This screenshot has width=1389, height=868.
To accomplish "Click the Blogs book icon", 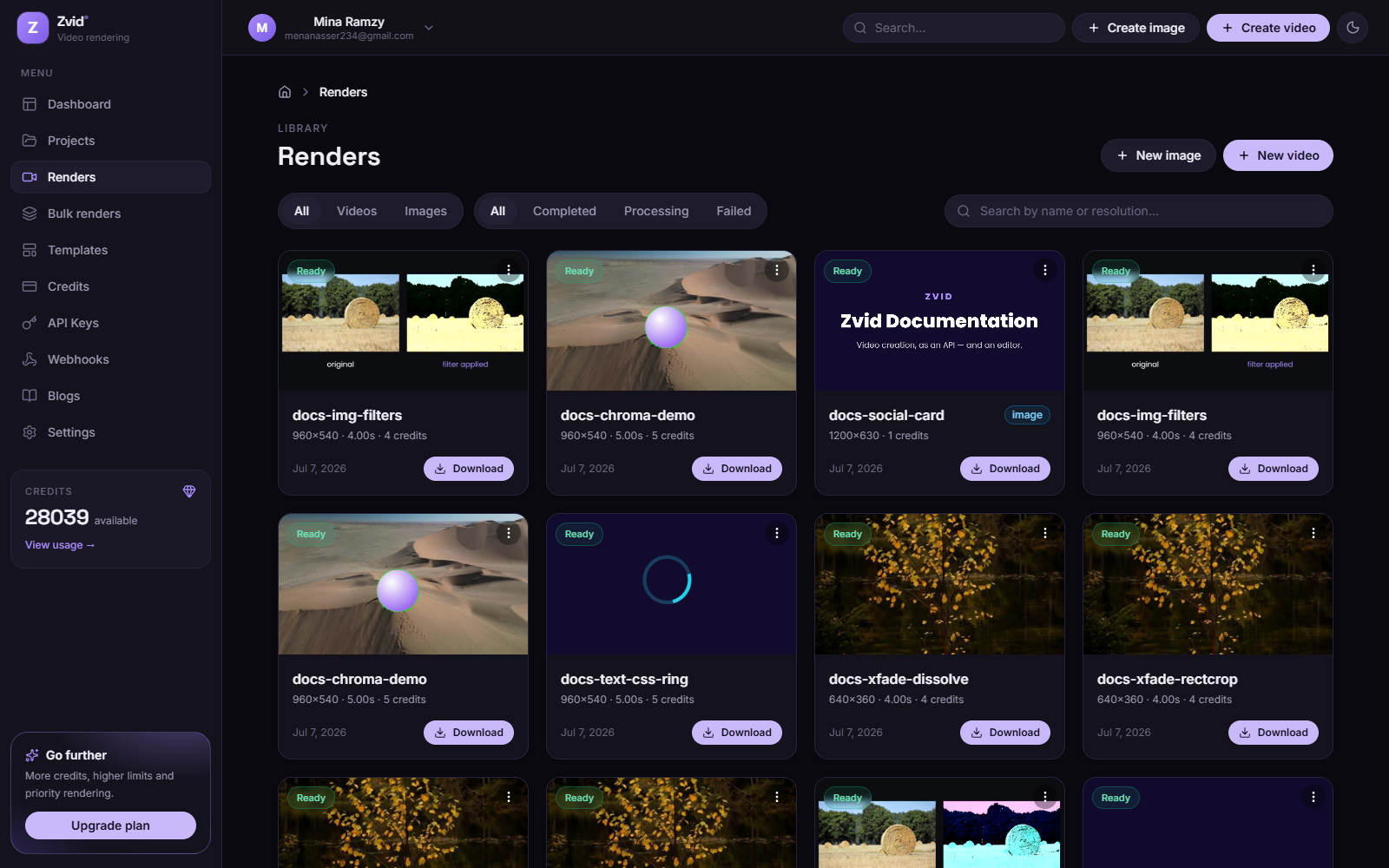I will [x=30, y=396].
